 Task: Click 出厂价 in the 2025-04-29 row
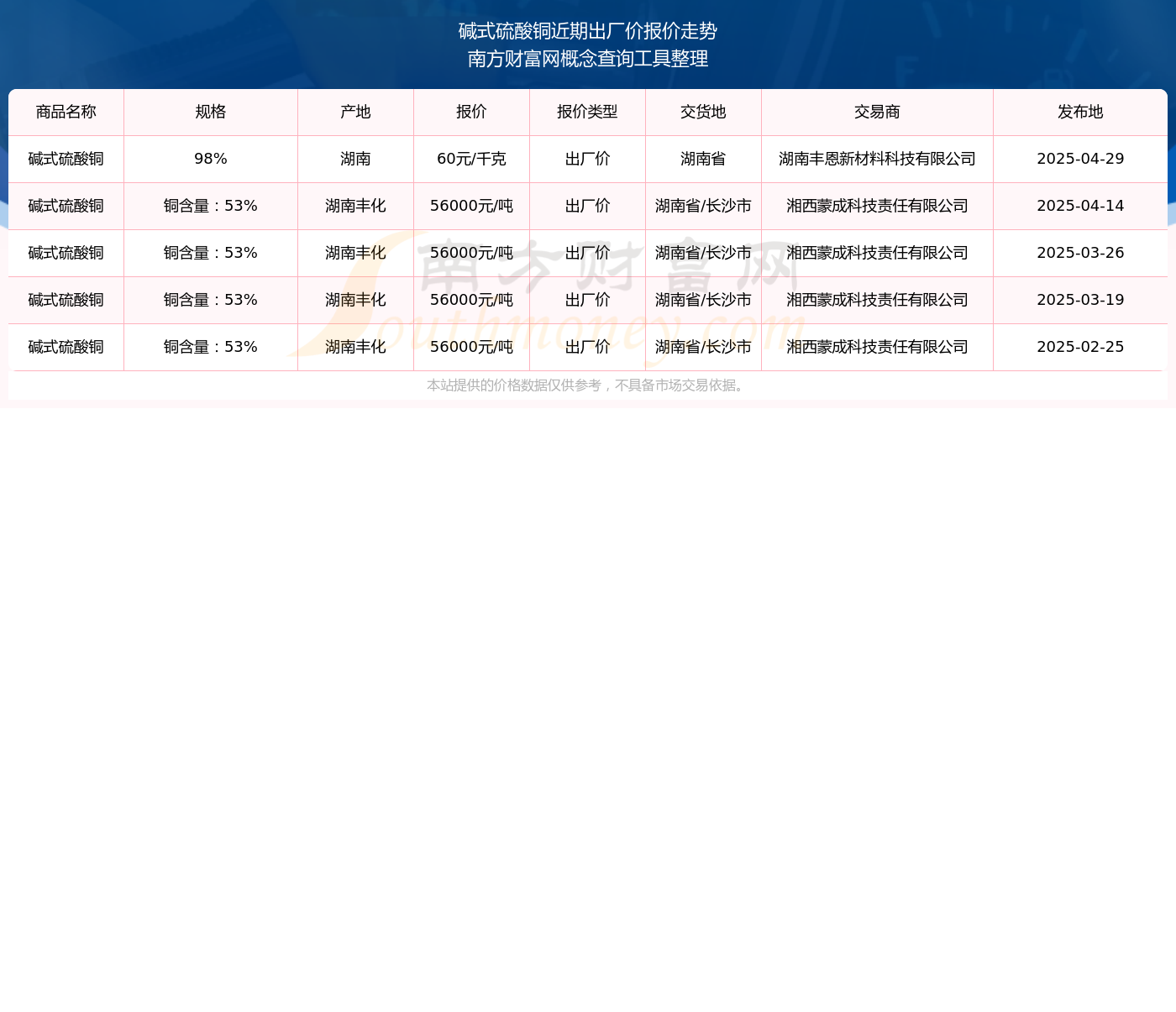tap(587, 159)
